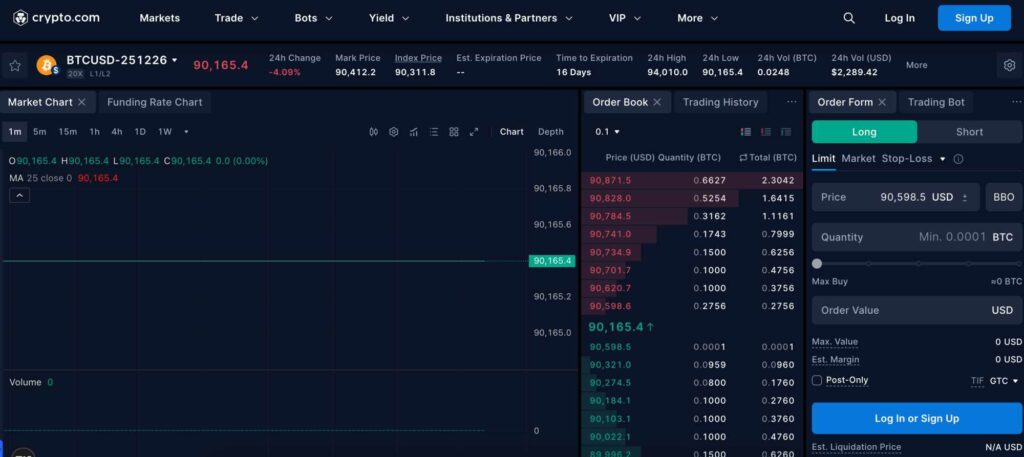Open chart layout grid icon

tap(454, 132)
